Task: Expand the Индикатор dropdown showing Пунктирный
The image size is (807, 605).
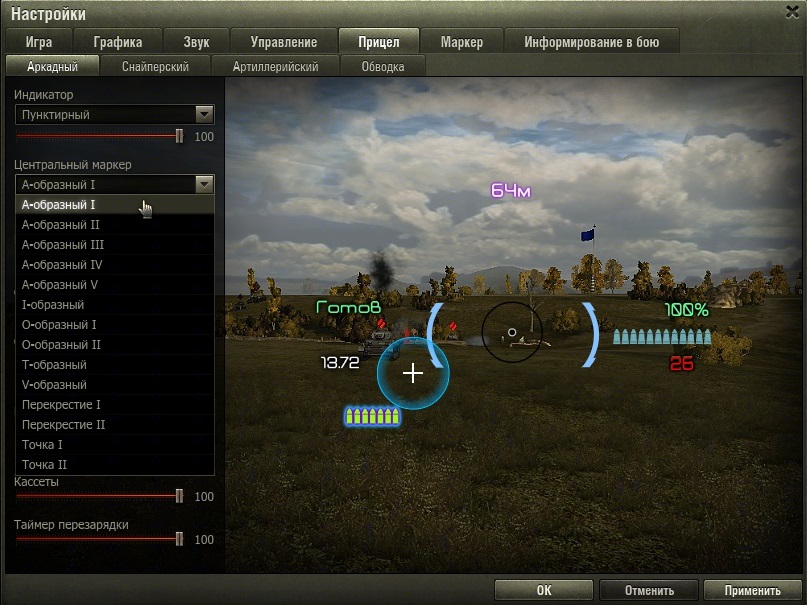Action: pos(115,114)
